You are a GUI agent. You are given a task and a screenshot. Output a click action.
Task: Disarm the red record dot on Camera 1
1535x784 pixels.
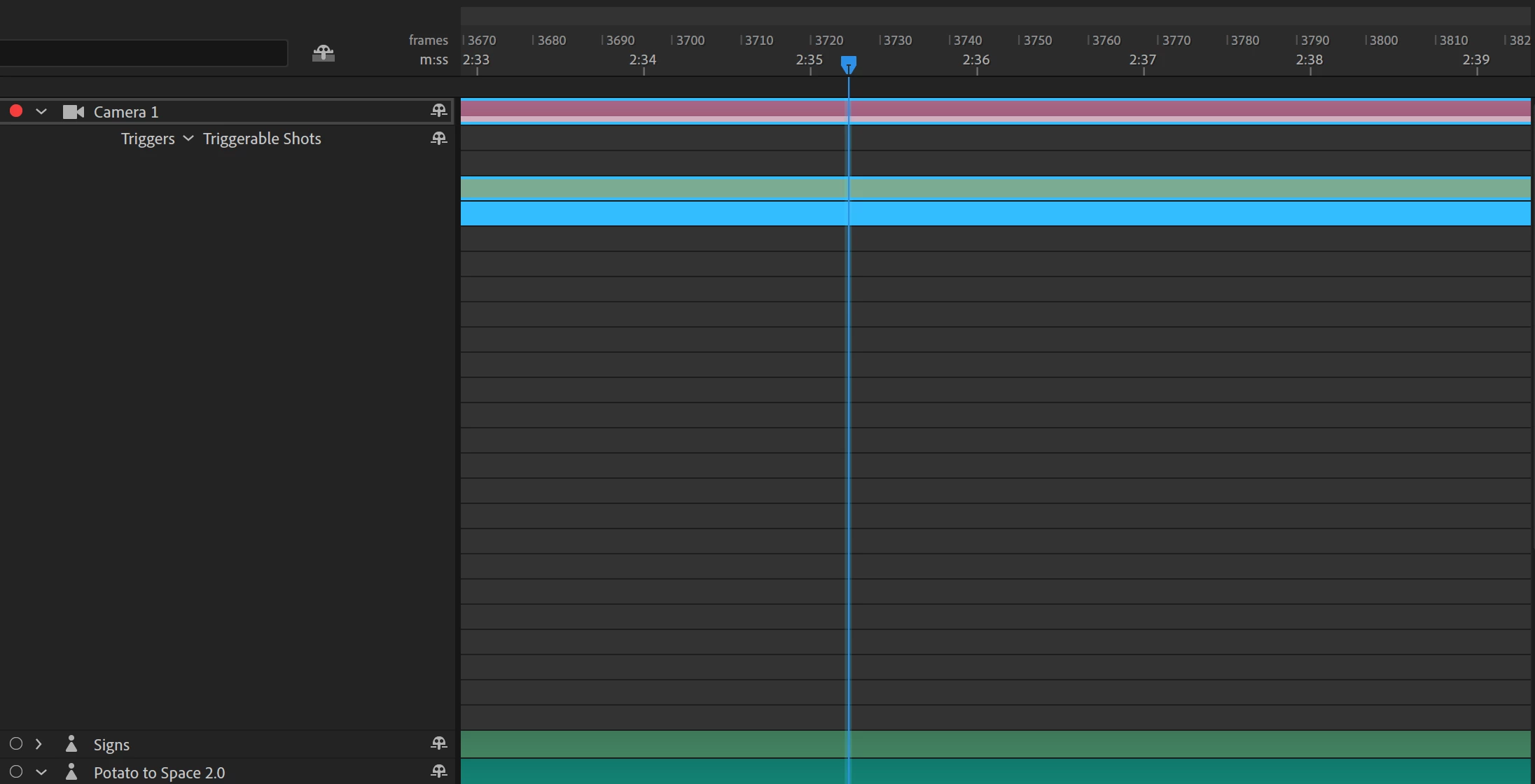(x=16, y=111)
